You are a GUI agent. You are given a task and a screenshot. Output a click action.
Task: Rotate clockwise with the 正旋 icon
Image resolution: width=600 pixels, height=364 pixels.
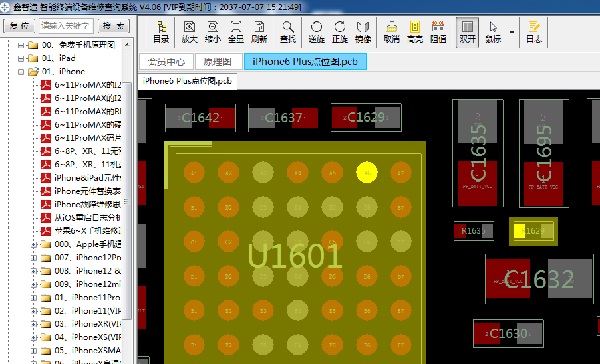340,32
